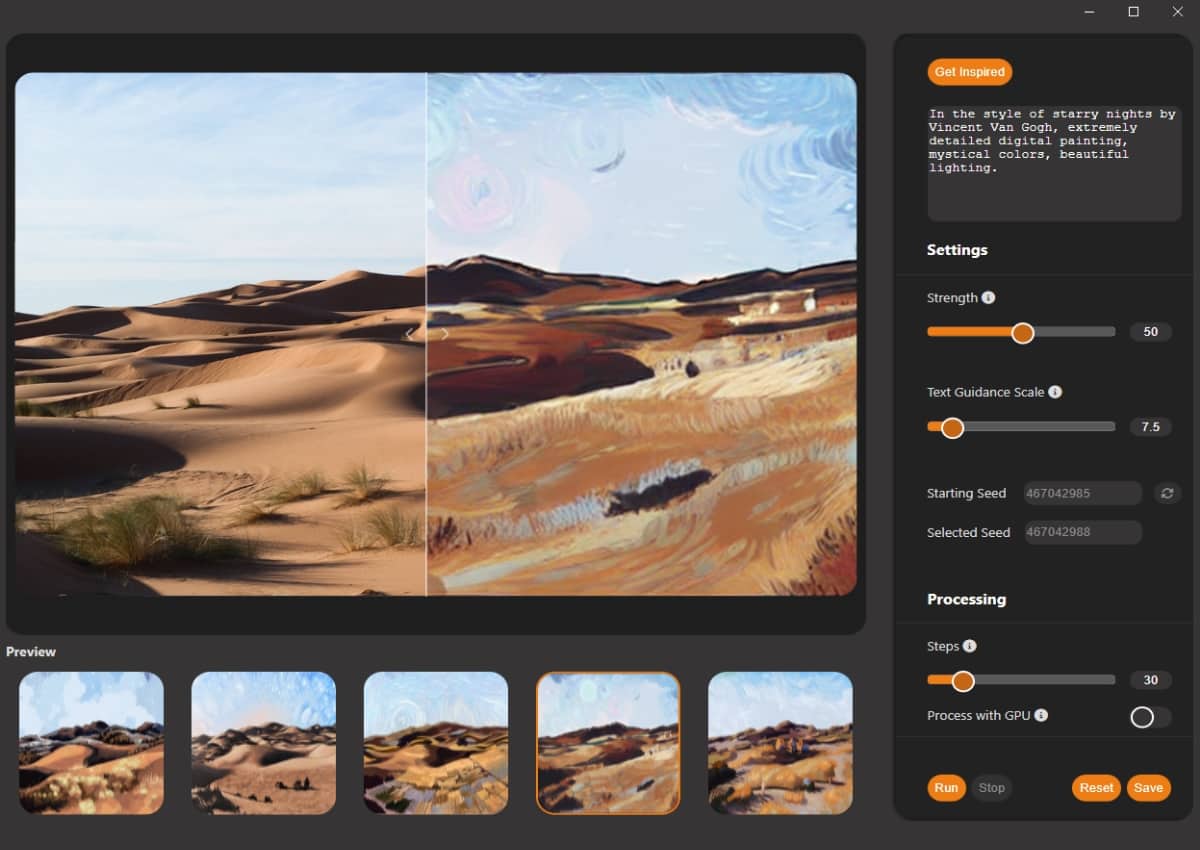Start processing with the Run button

tap(945, 788)
